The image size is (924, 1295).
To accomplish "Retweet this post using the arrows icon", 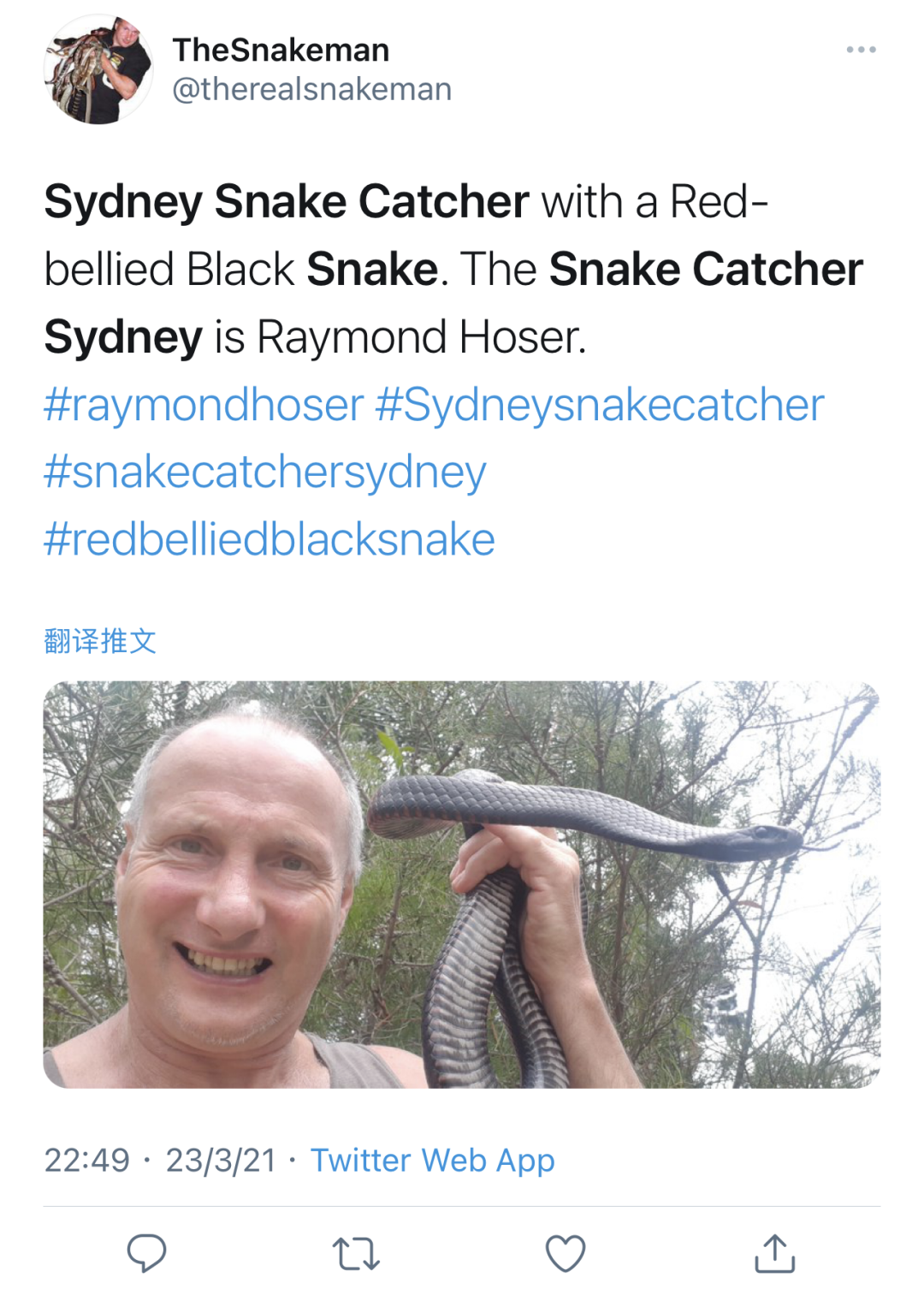I will (356, 1254).
